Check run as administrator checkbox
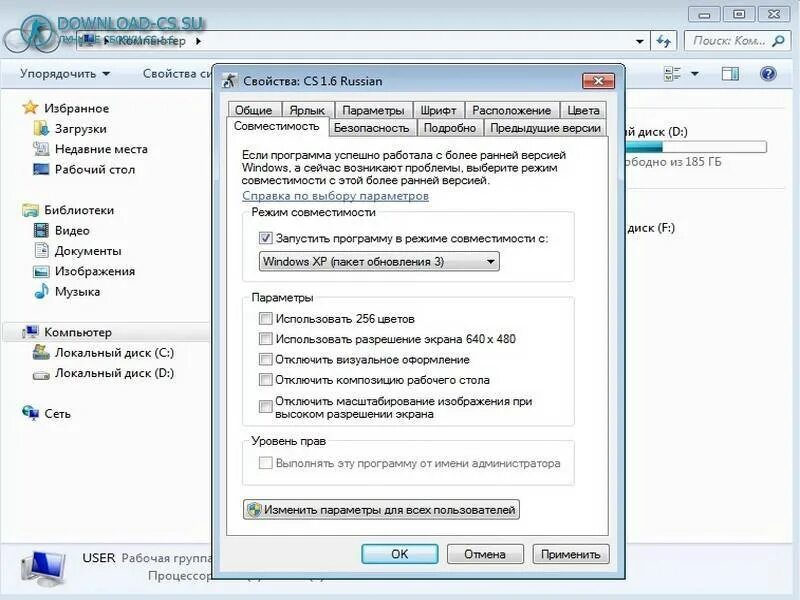The width and height of the screenshot is (800, 600). click(265, 463)
